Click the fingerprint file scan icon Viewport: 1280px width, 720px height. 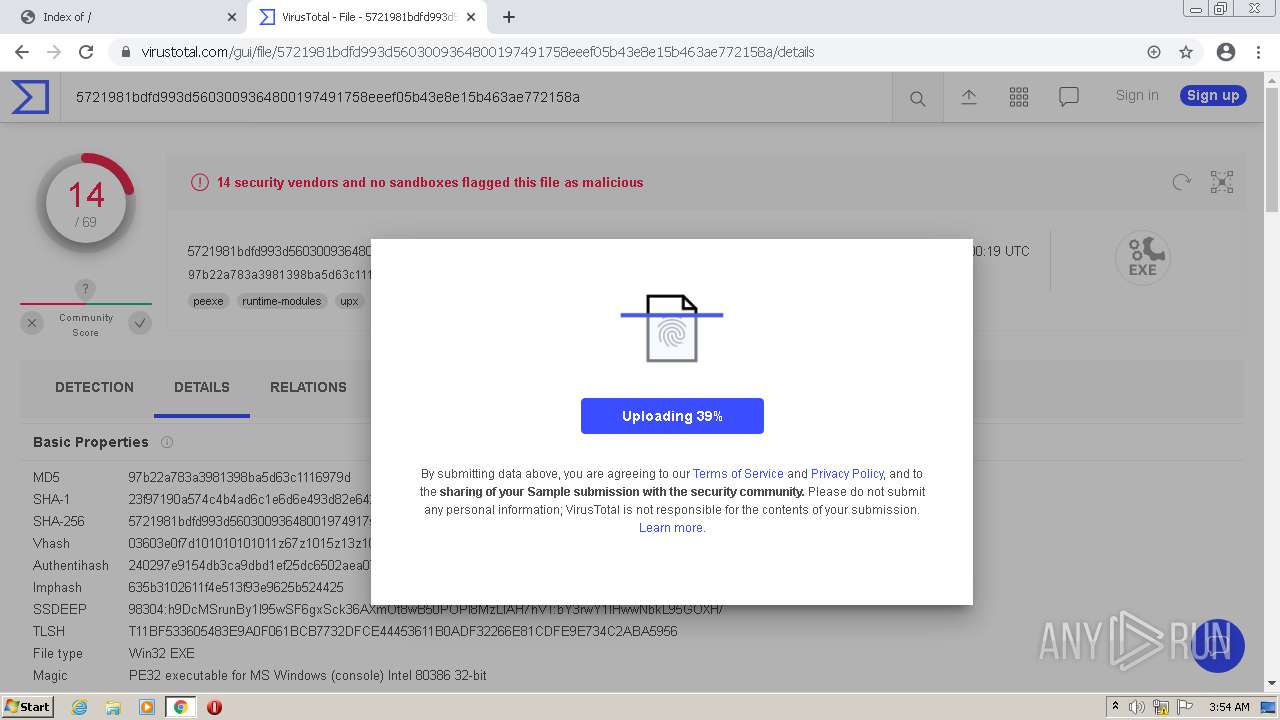[x=672, y=328]
